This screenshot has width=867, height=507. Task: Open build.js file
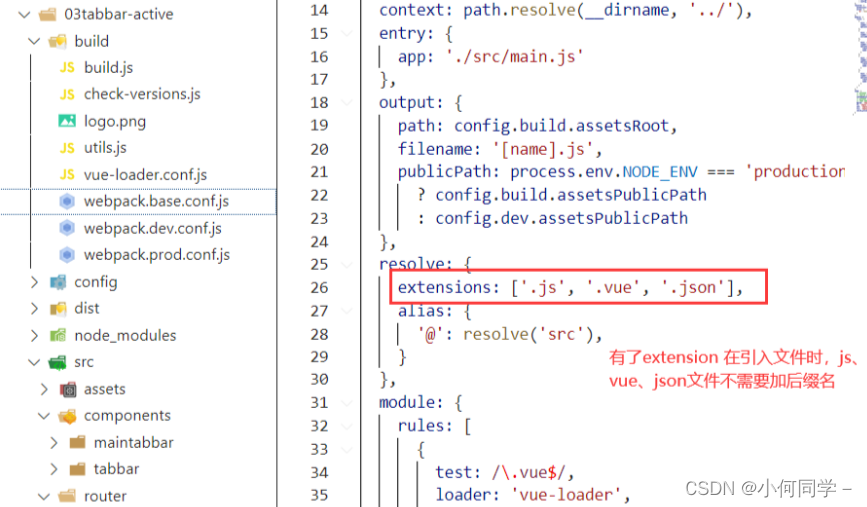[108, 67]
